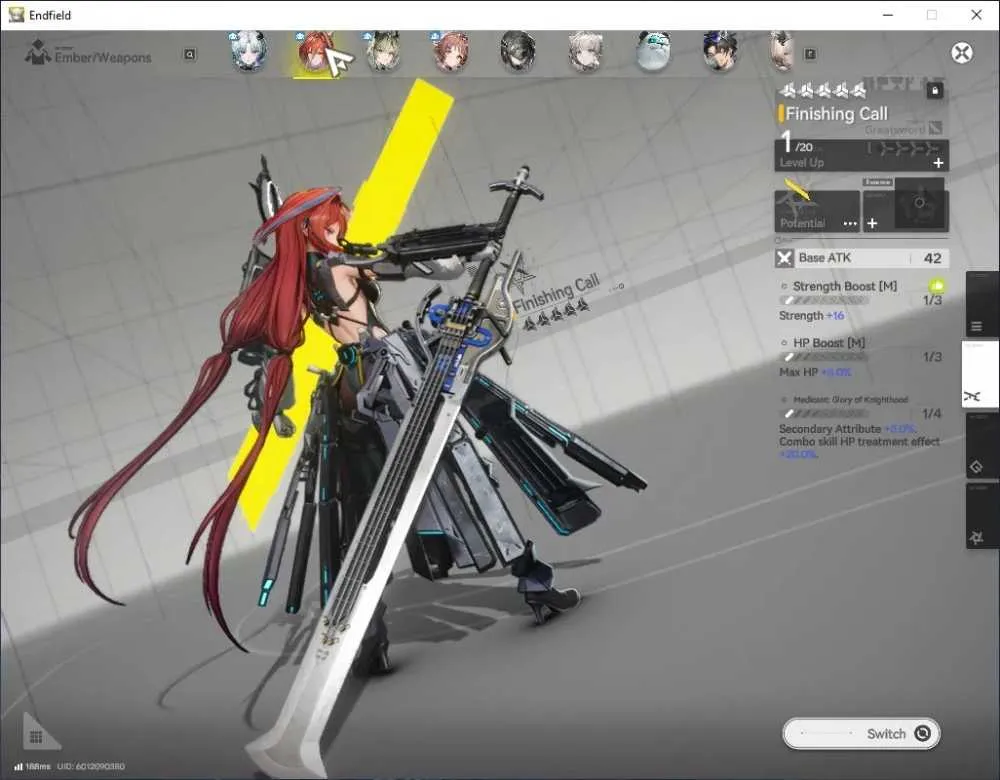Click the grid menu icon bottom-left
Screen dimensions: 1000x780
(x=36, y=737)
